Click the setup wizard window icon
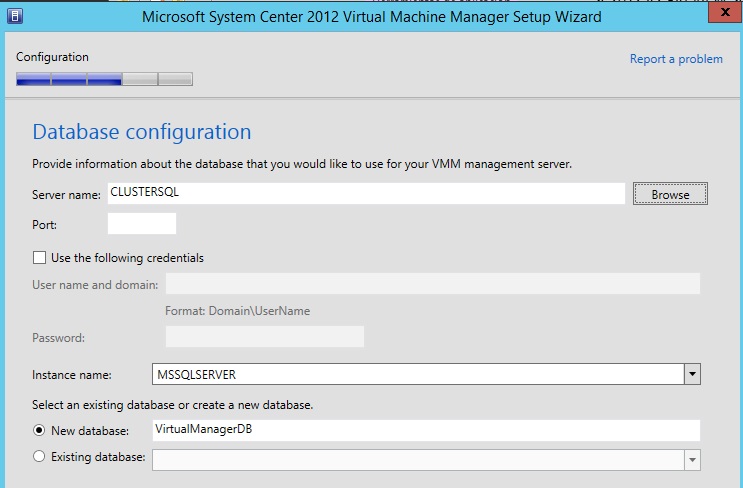 click(13, 15)
